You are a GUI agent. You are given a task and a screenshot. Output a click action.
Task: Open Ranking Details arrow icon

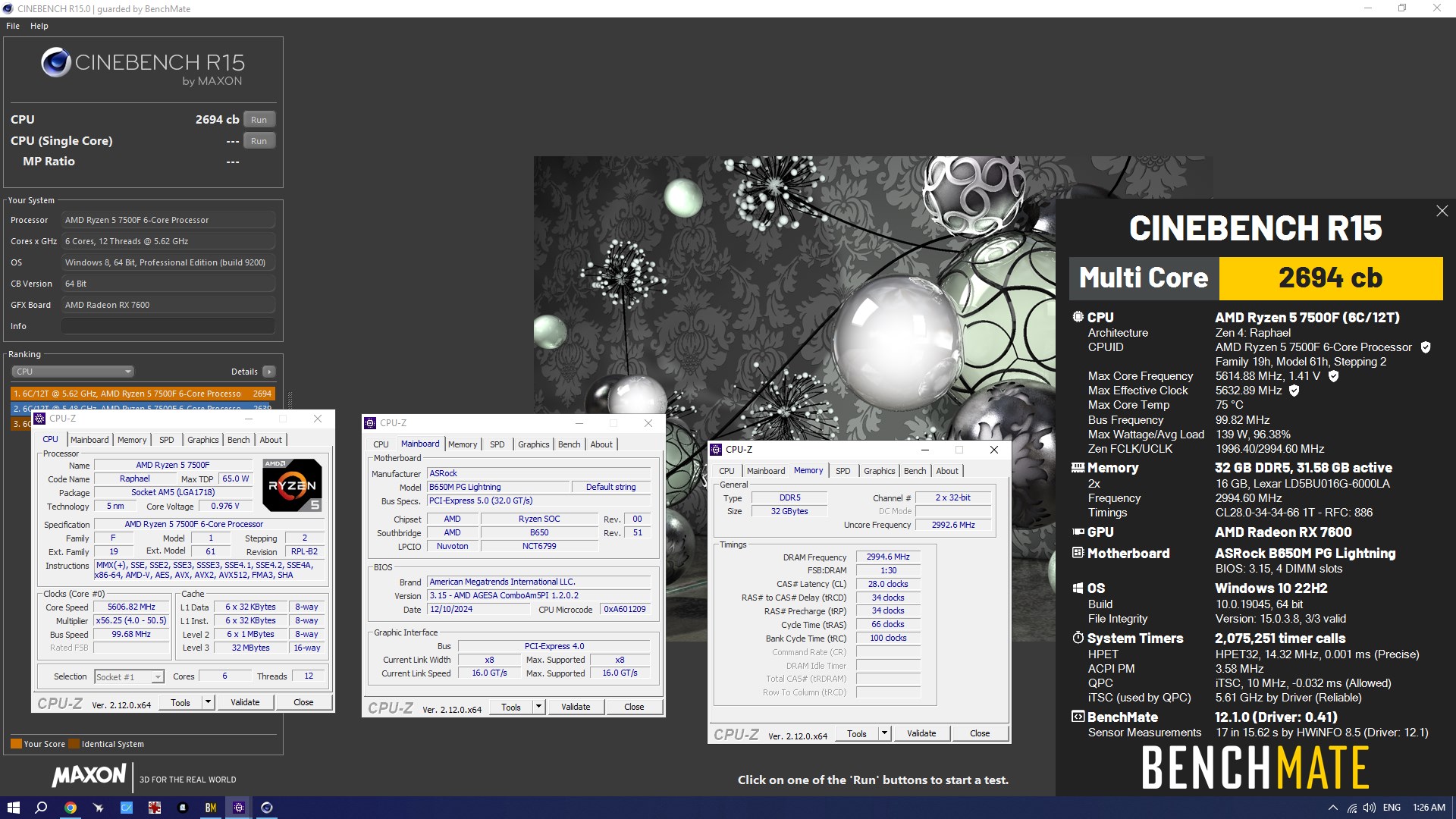[268, 372]
